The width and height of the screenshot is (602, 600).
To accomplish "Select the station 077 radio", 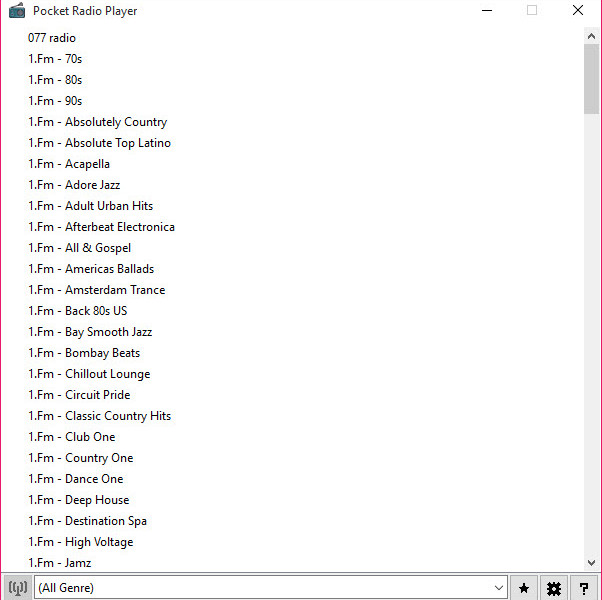I will 52,38.
